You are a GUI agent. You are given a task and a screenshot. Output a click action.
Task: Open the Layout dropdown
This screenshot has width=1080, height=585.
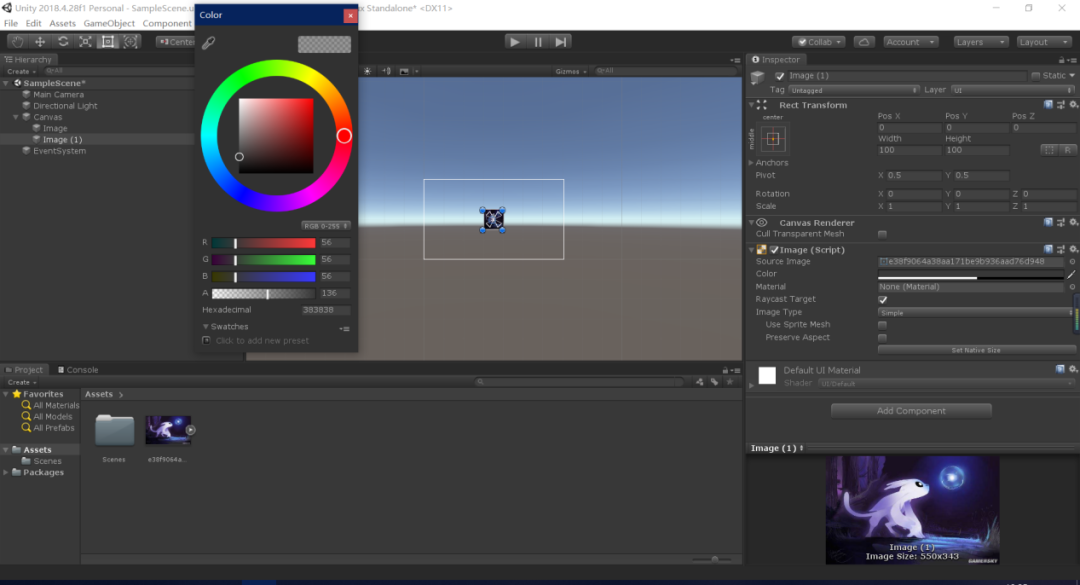point(1043,42)
